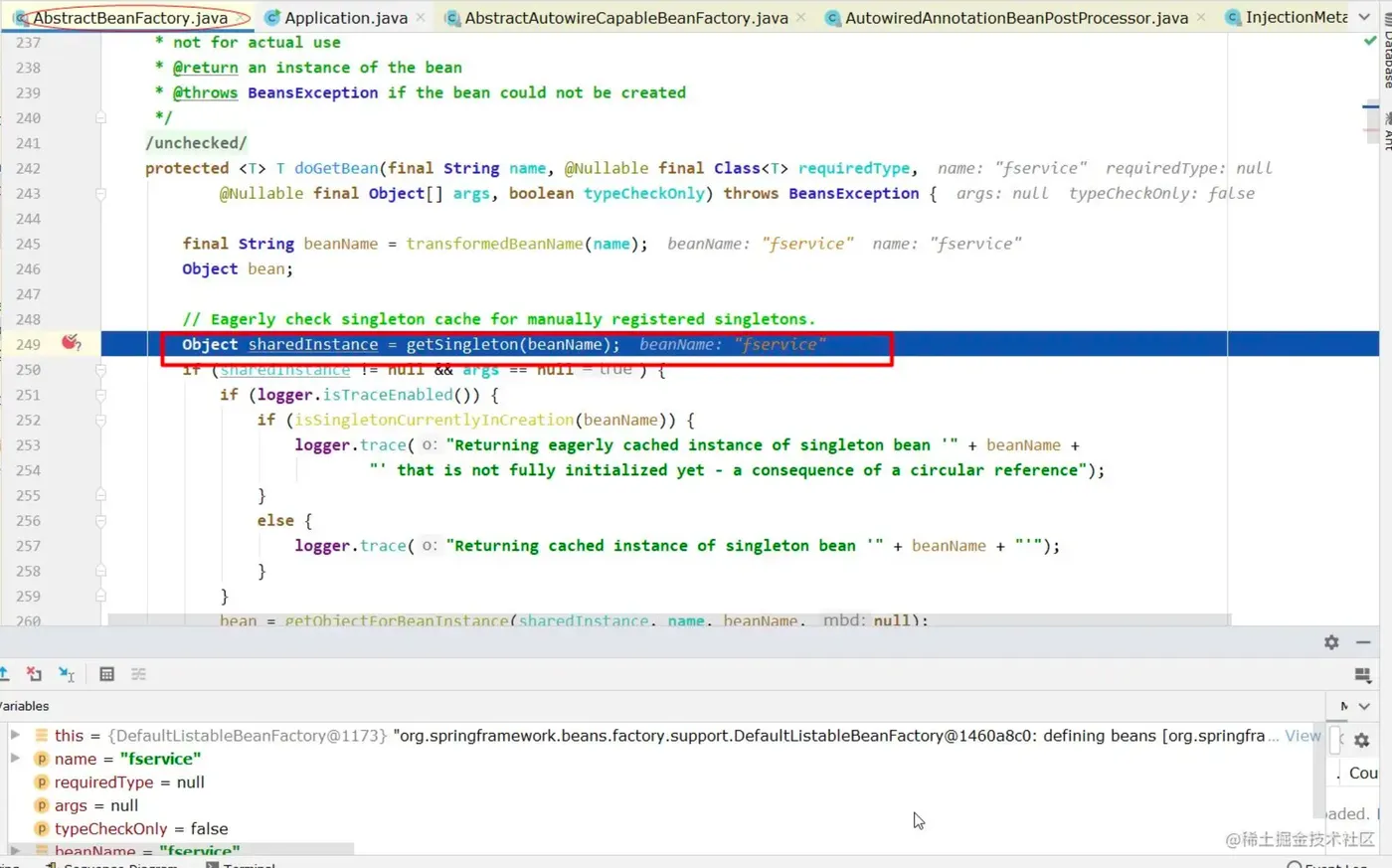Click the Variables panel header
Viewport: 1392px width, 868px height.
(25, 706)
